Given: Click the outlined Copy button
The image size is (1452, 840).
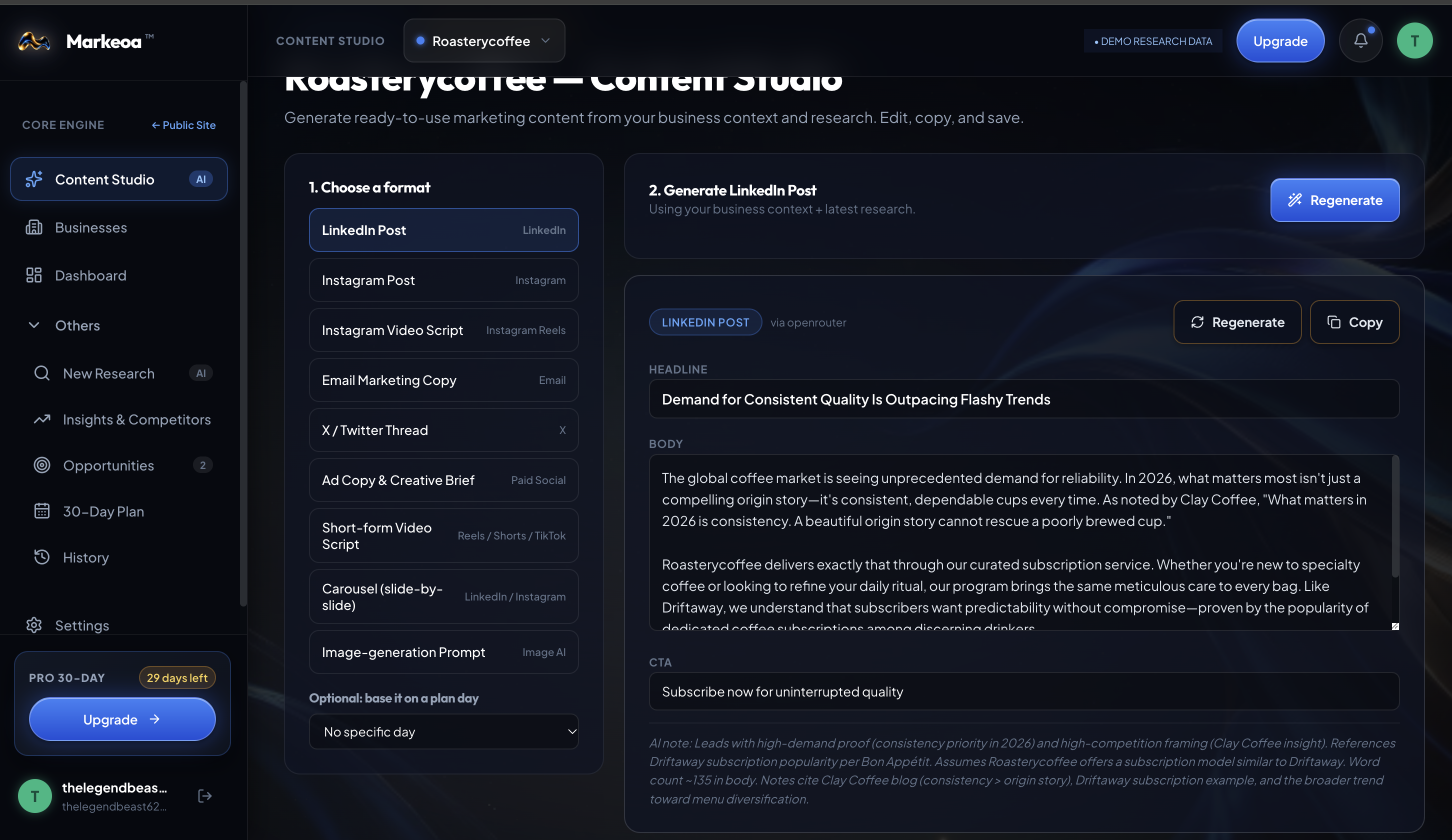Looking at the screenshot, I should coord(1354,322).
